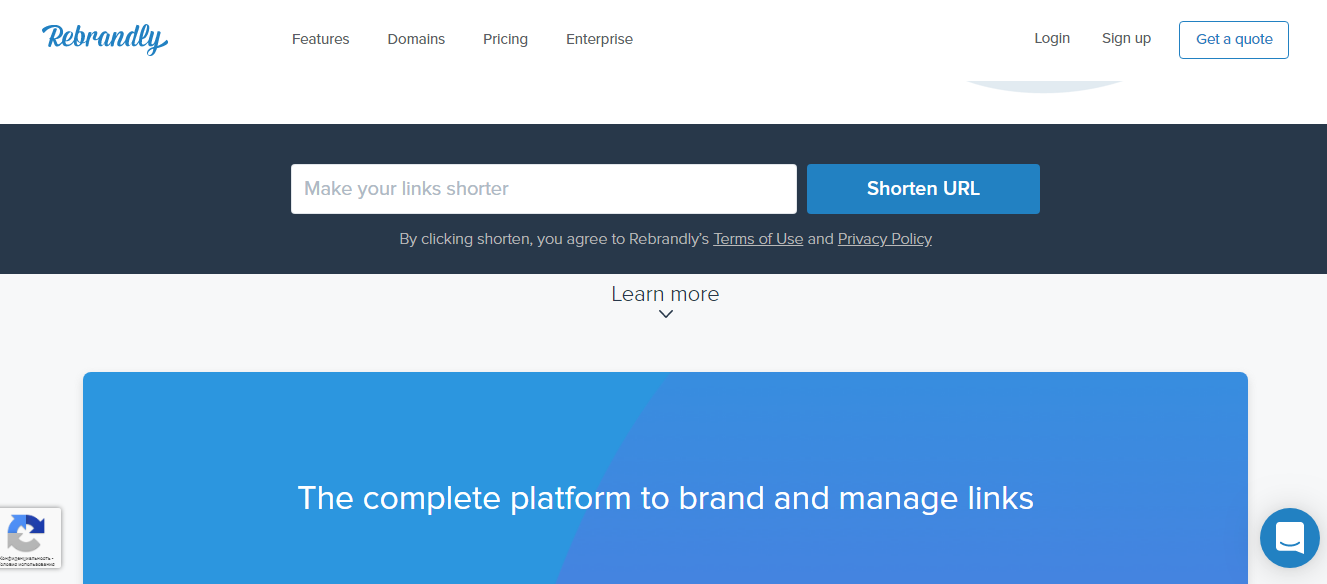The width and height of the screenshot is (1327, 584).
Task: Open the Terms of Use link
Action: pos(758,239)
